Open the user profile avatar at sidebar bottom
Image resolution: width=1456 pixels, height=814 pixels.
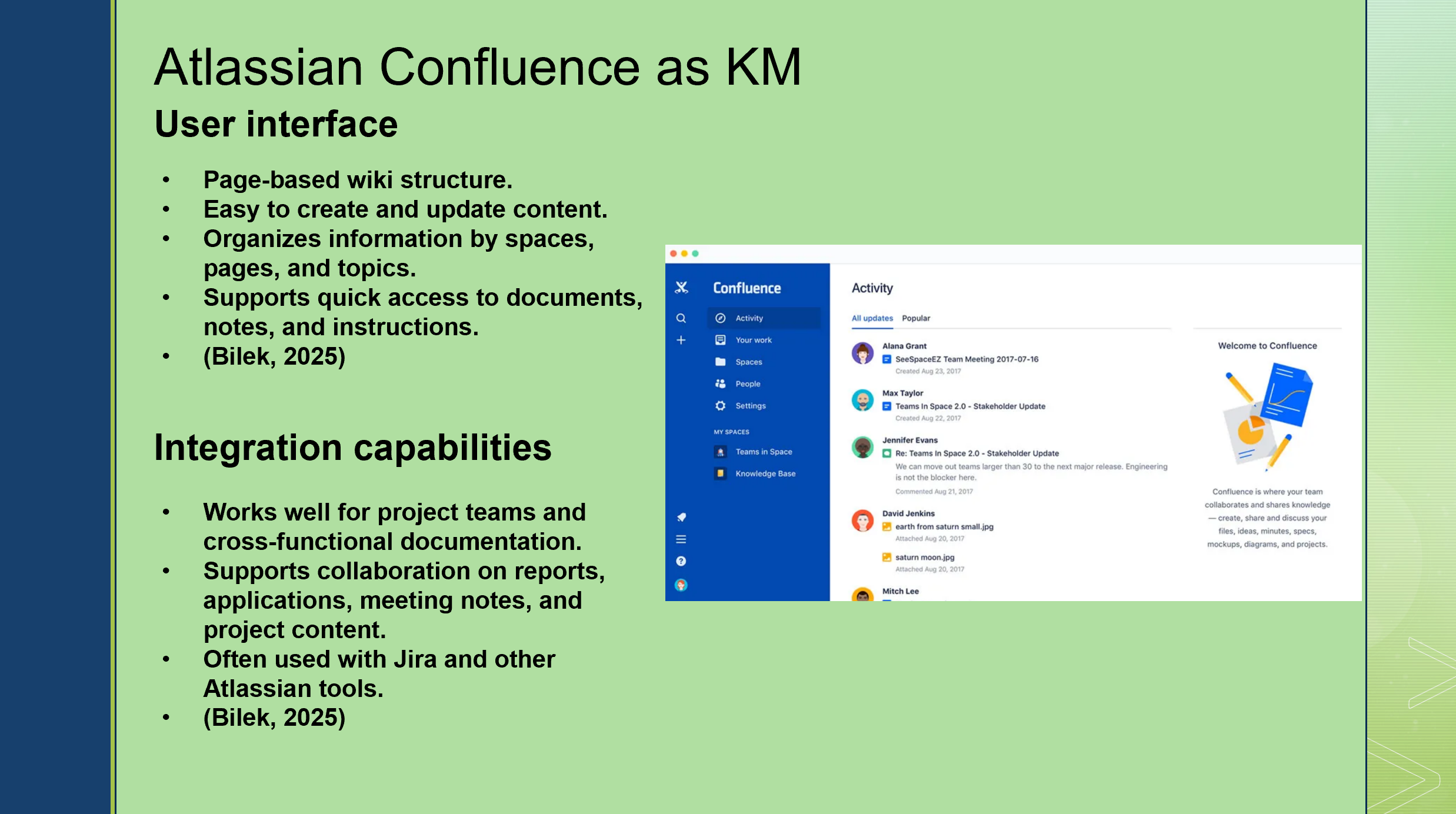[681, 585]
